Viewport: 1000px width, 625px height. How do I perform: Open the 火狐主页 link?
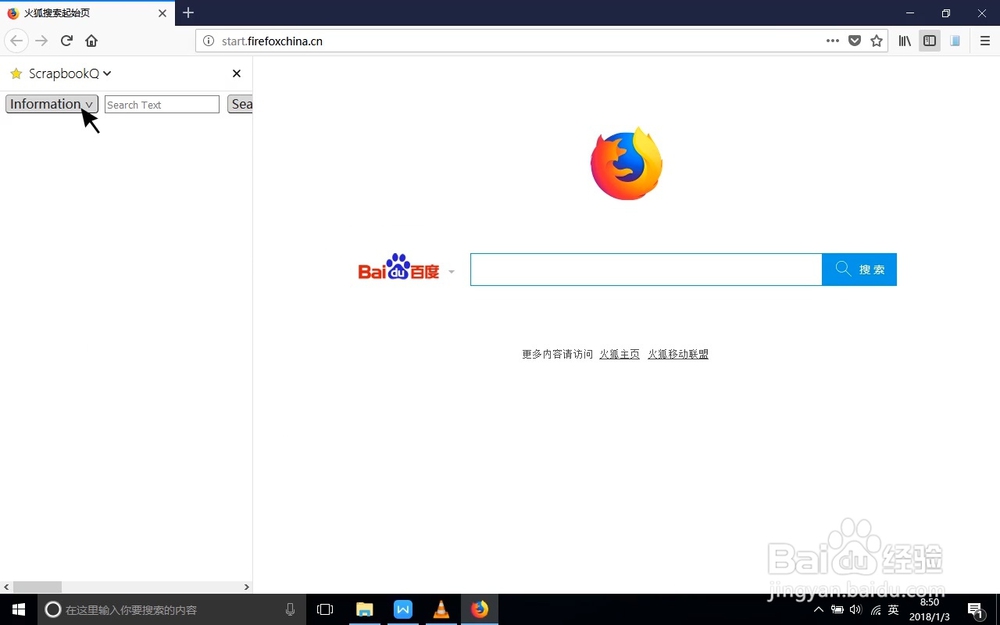click(x=619, y=354)
